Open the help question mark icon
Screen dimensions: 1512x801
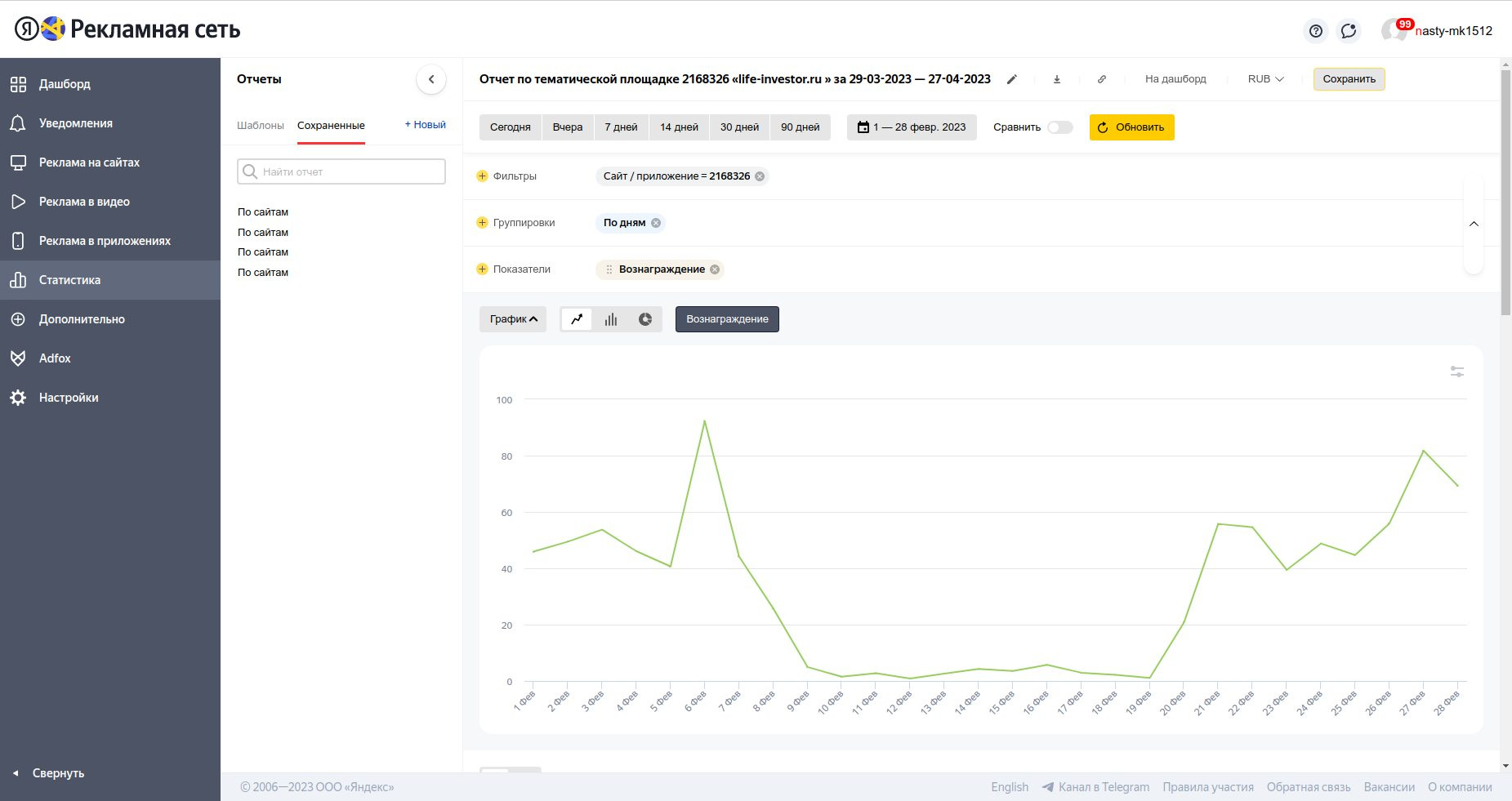click(x=1315, y=31)
